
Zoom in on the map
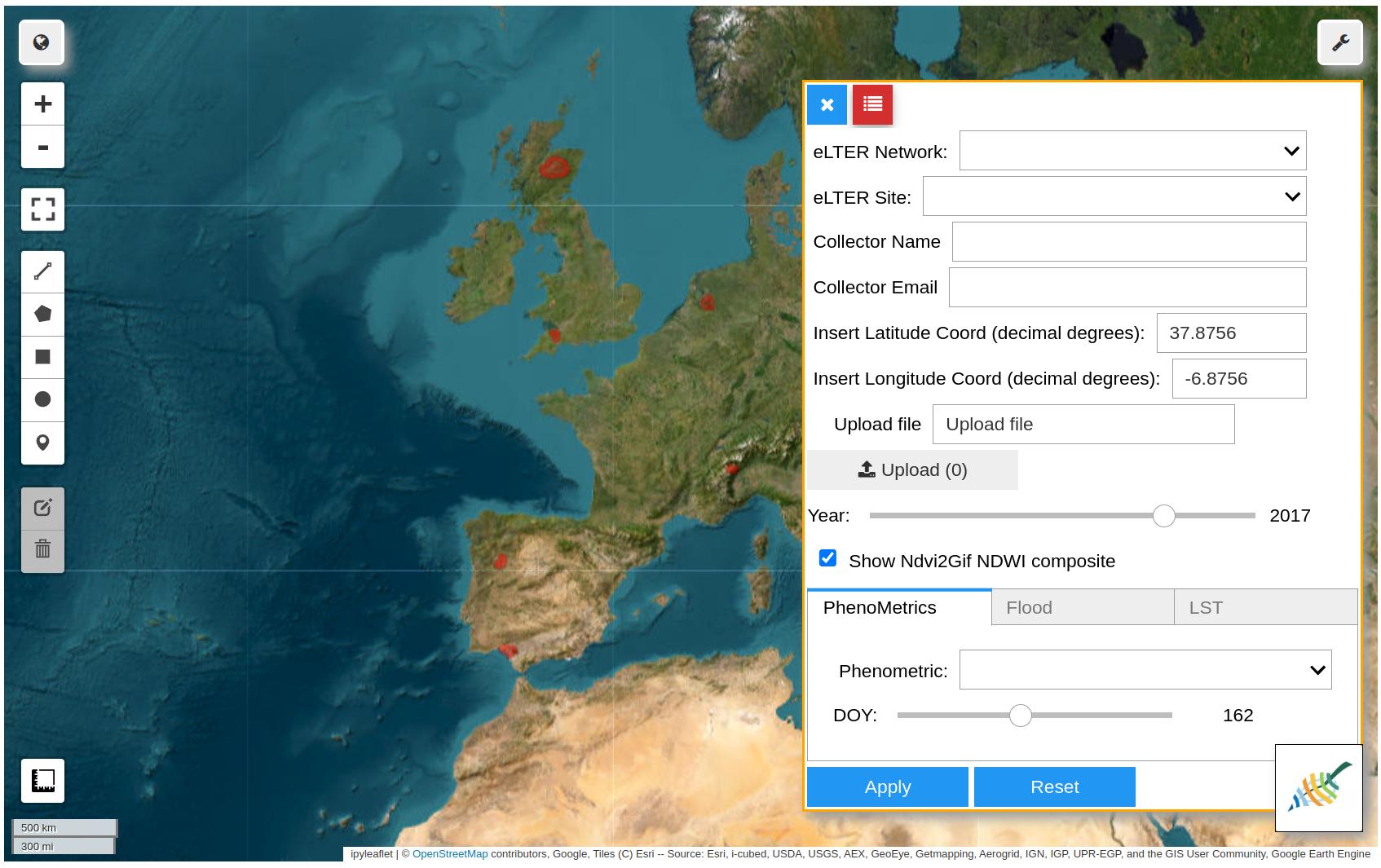point(42,104)
